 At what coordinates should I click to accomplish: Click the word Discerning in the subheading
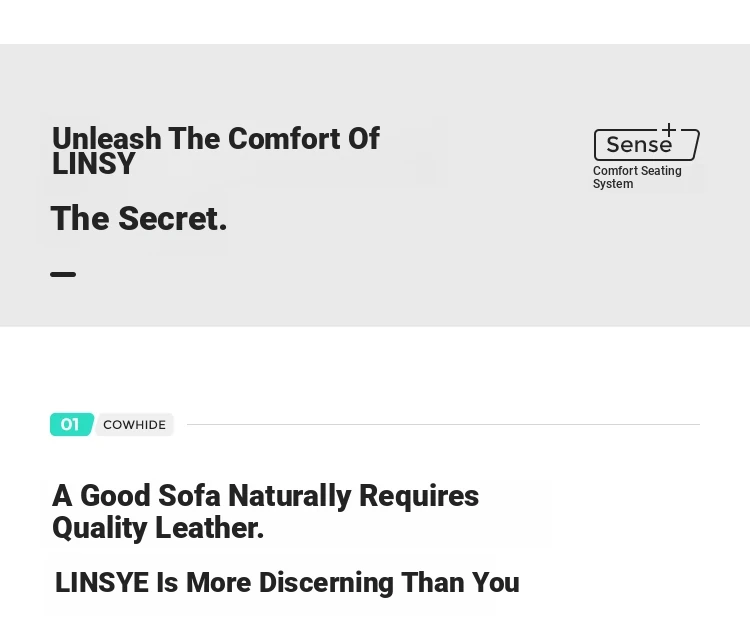[326, 583]
